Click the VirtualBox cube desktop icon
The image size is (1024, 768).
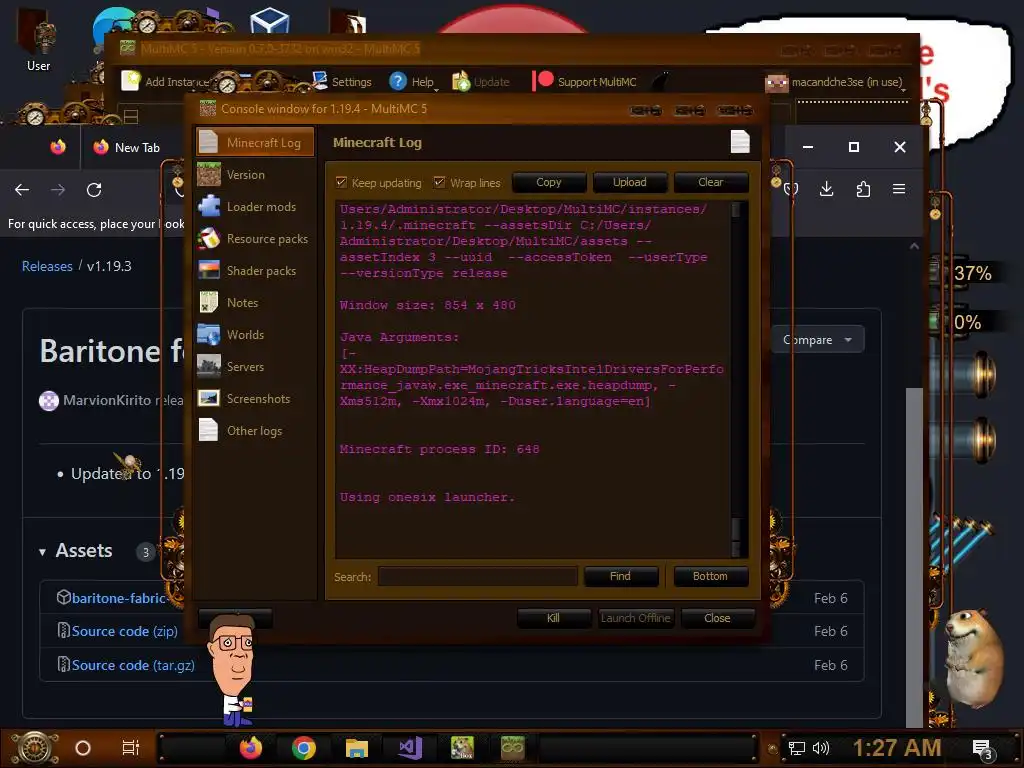pos(270,21)
